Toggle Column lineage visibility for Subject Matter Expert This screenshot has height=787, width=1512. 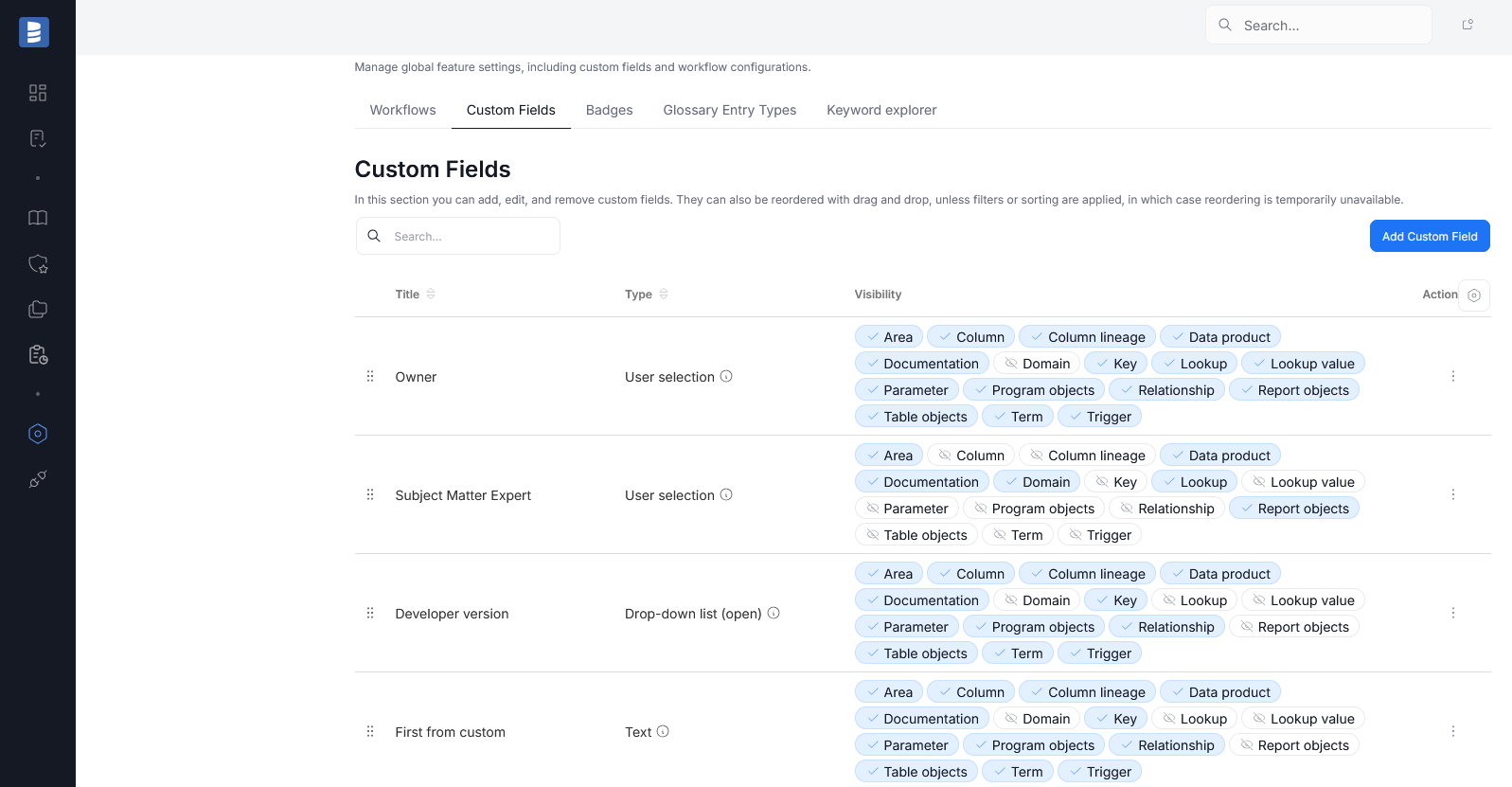tap(1086, 456)
